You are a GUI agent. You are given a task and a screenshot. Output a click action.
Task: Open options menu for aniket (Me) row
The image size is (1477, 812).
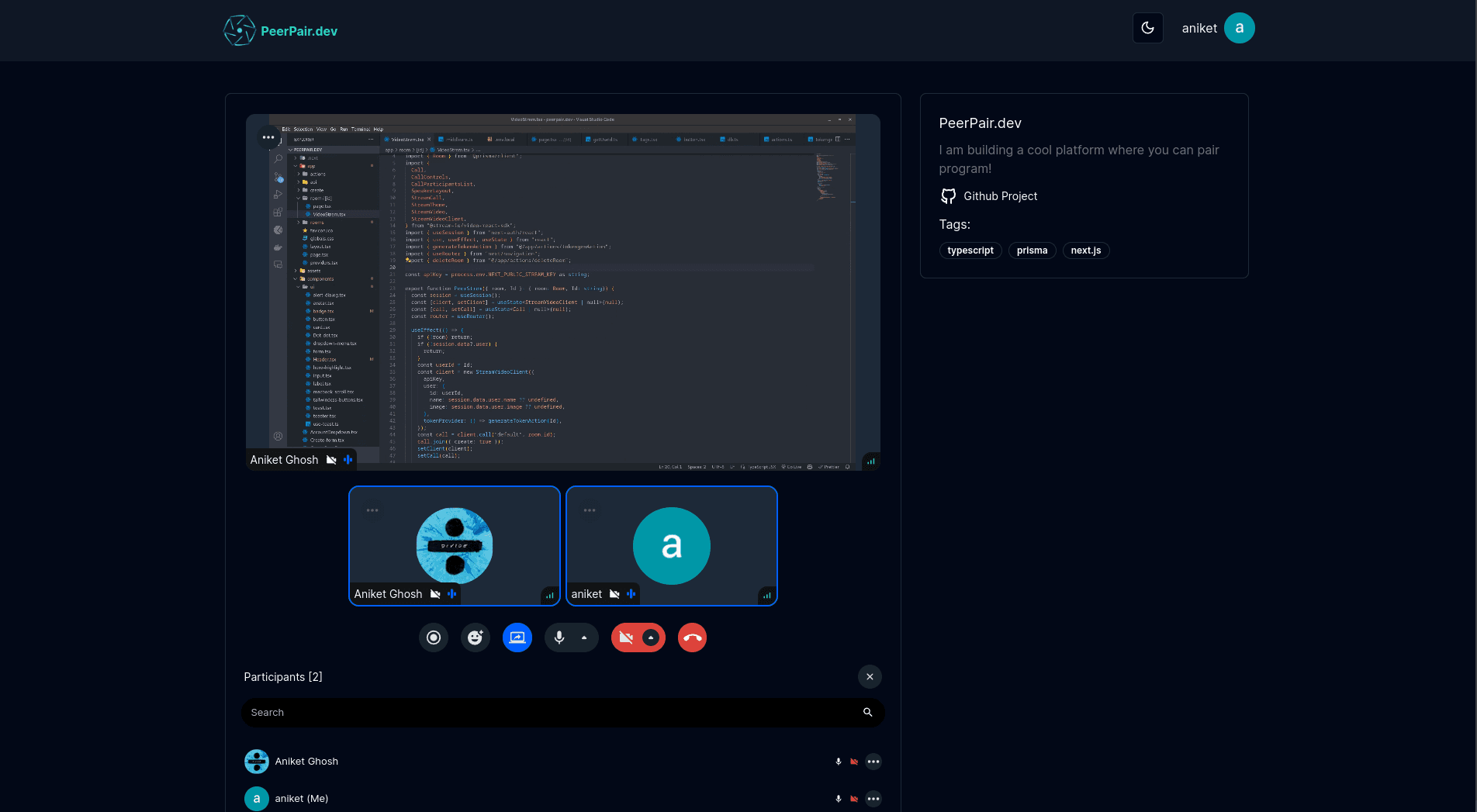coord(873,799)
